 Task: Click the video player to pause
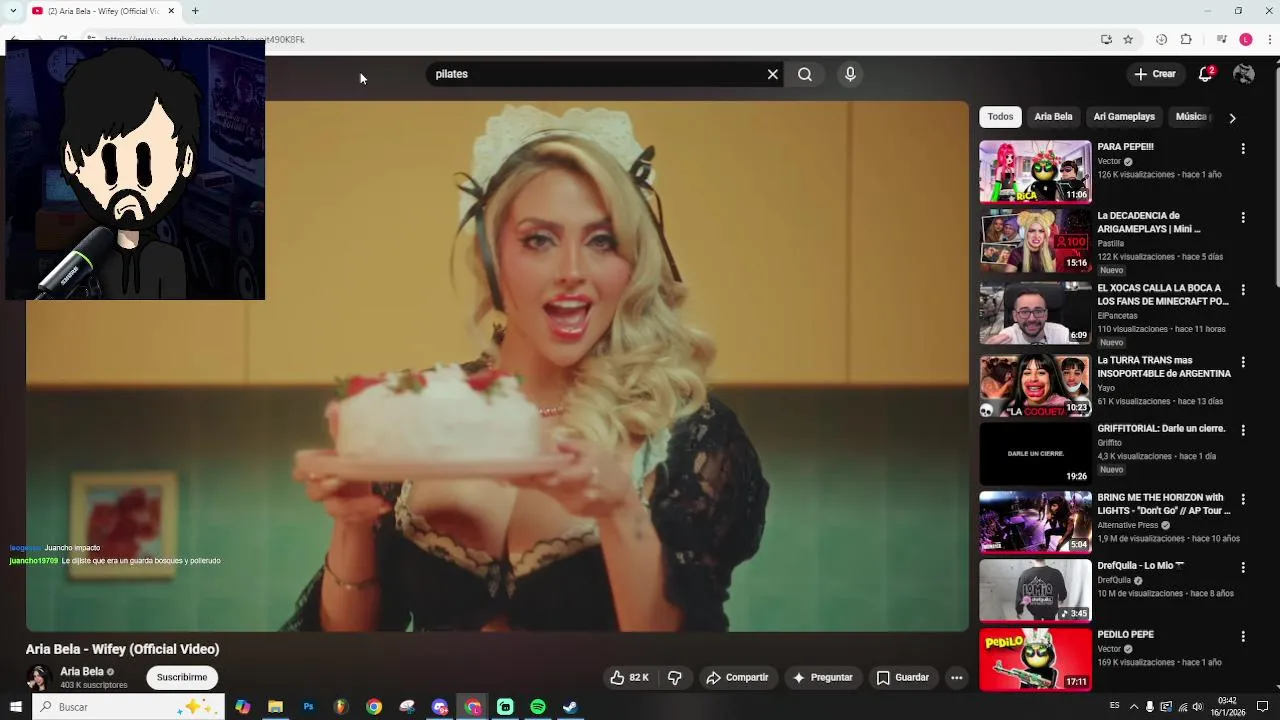(497, 366)
